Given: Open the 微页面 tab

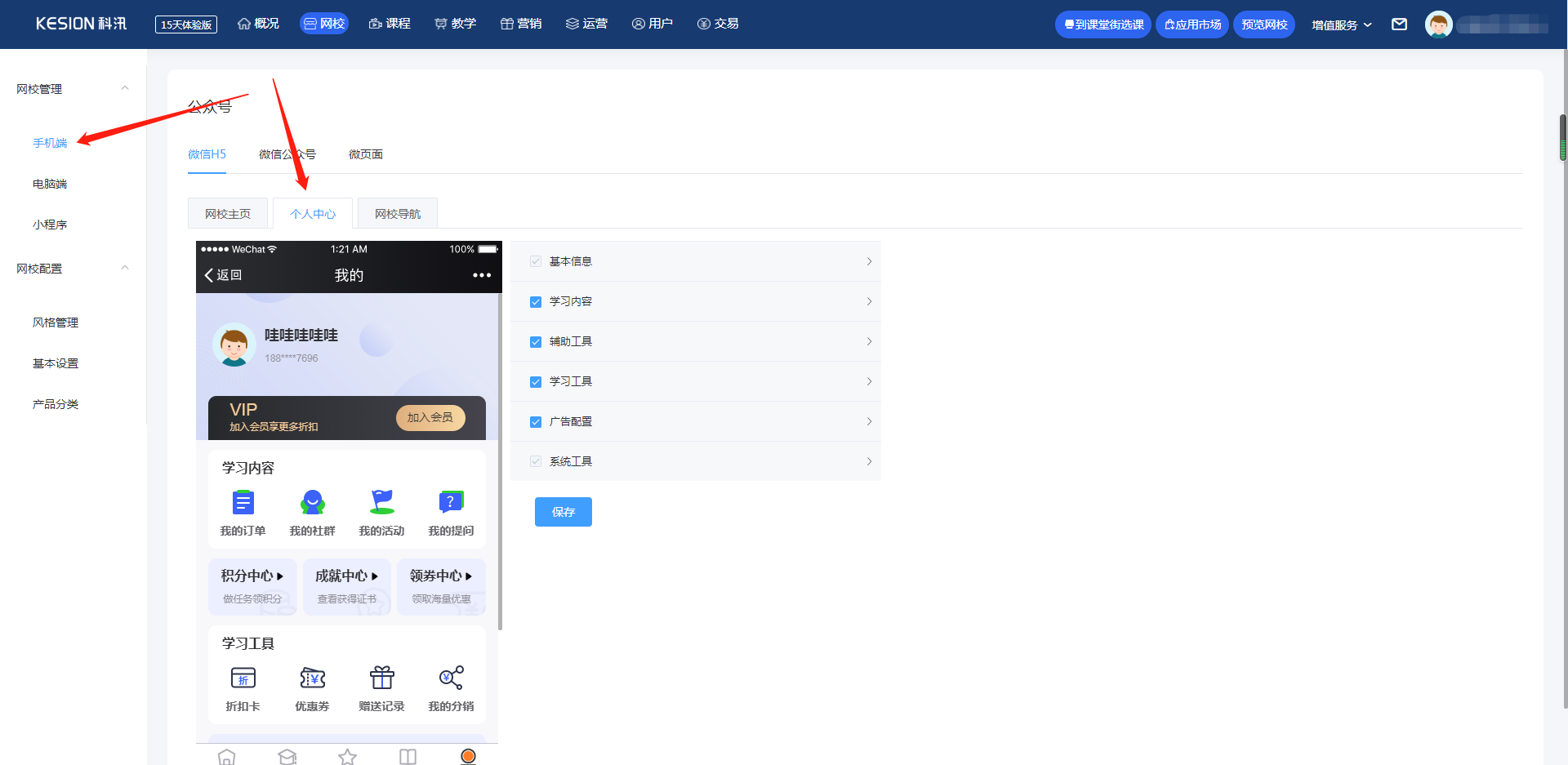Looking at the screenshot, I should click(365, 154).
